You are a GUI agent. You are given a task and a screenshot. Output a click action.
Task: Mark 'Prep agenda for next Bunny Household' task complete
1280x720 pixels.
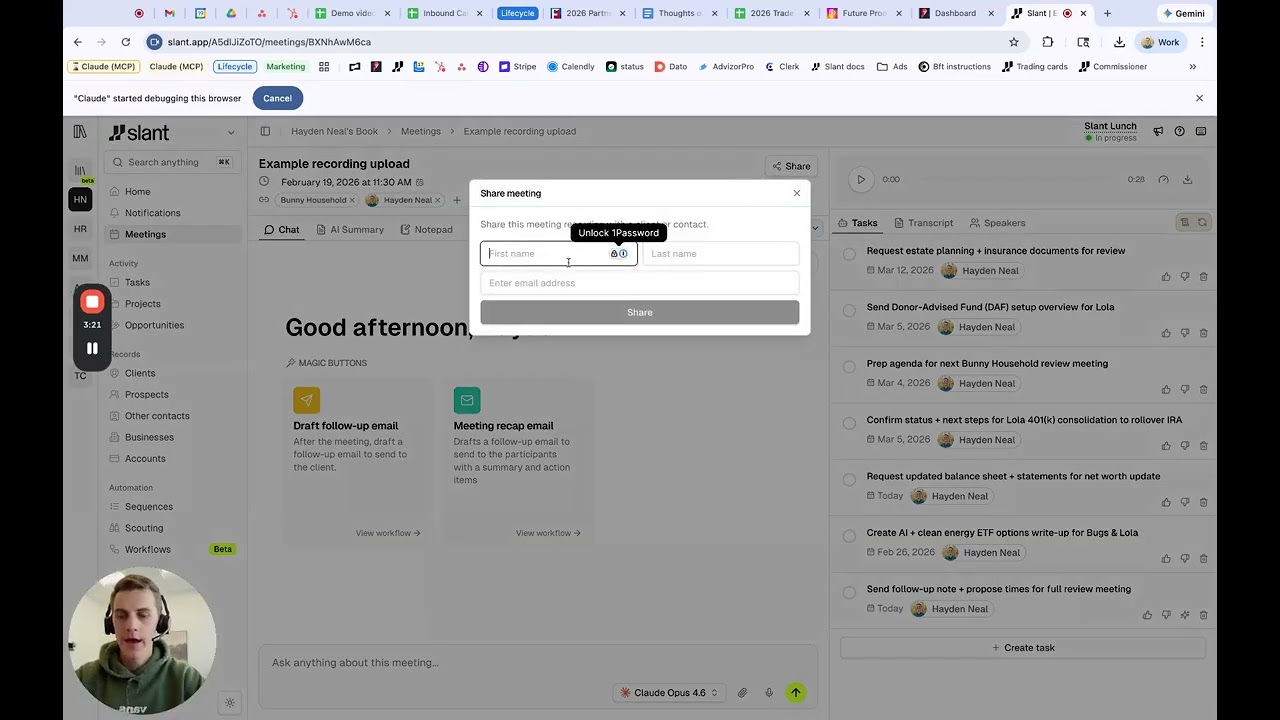point(849,366)
